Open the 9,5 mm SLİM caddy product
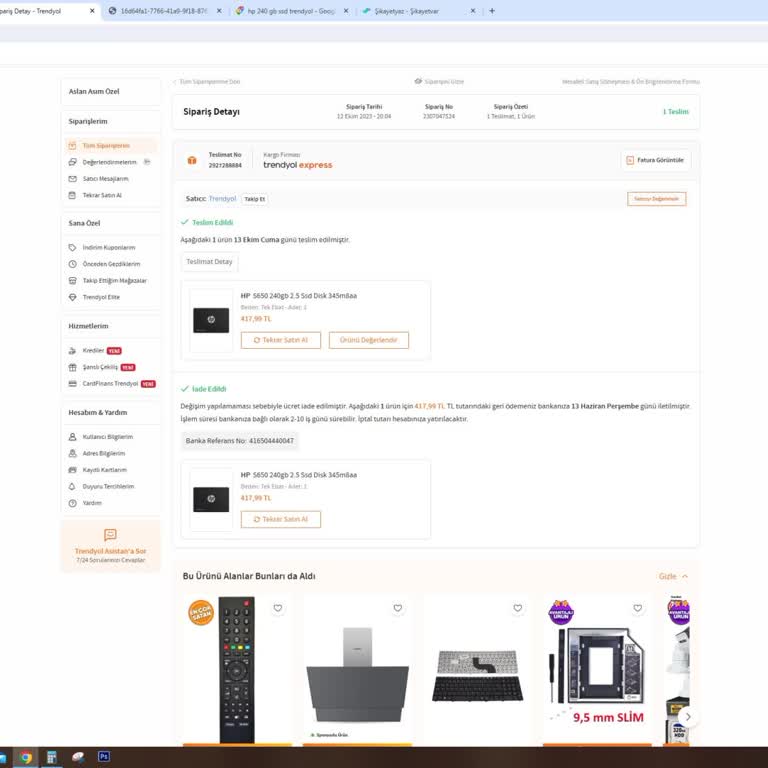Viewport: 768px width, 768px height. 598,671
